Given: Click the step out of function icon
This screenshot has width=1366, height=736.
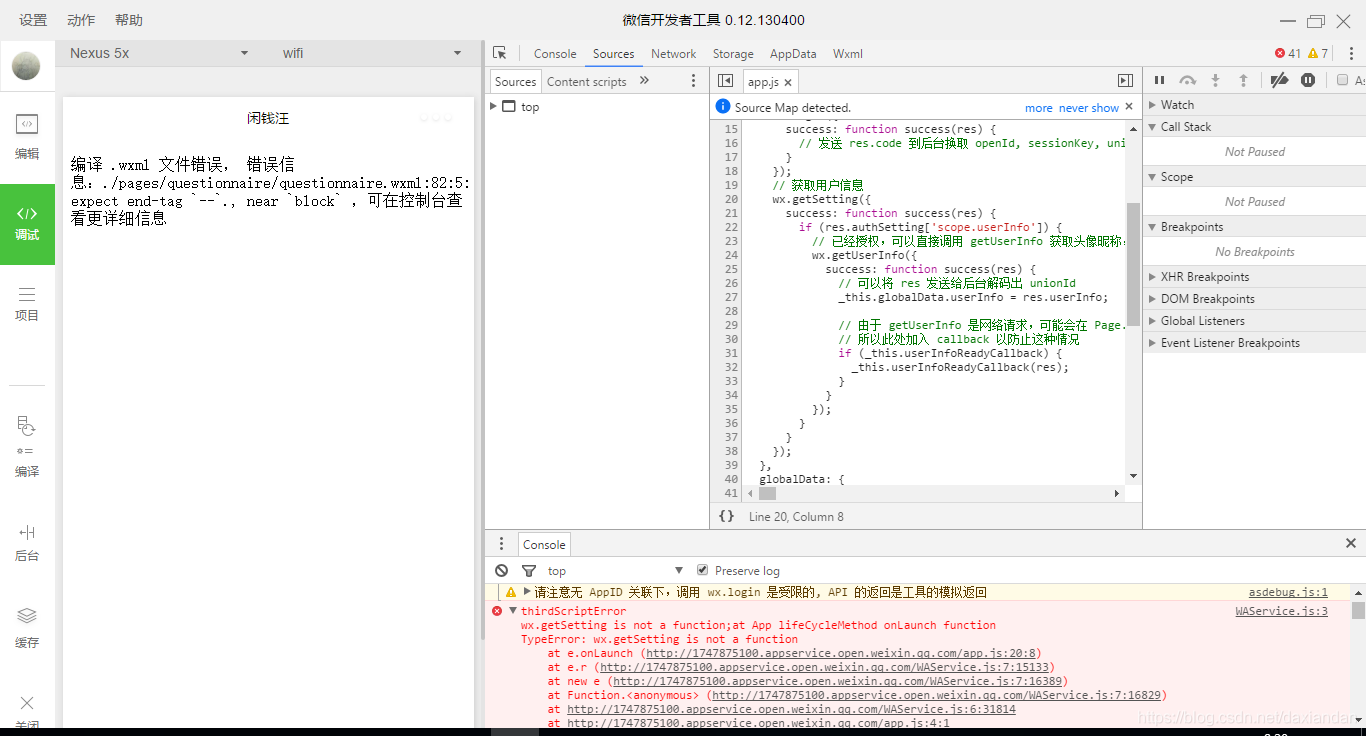Looking at the screenshot, I should pos(1243,80).
